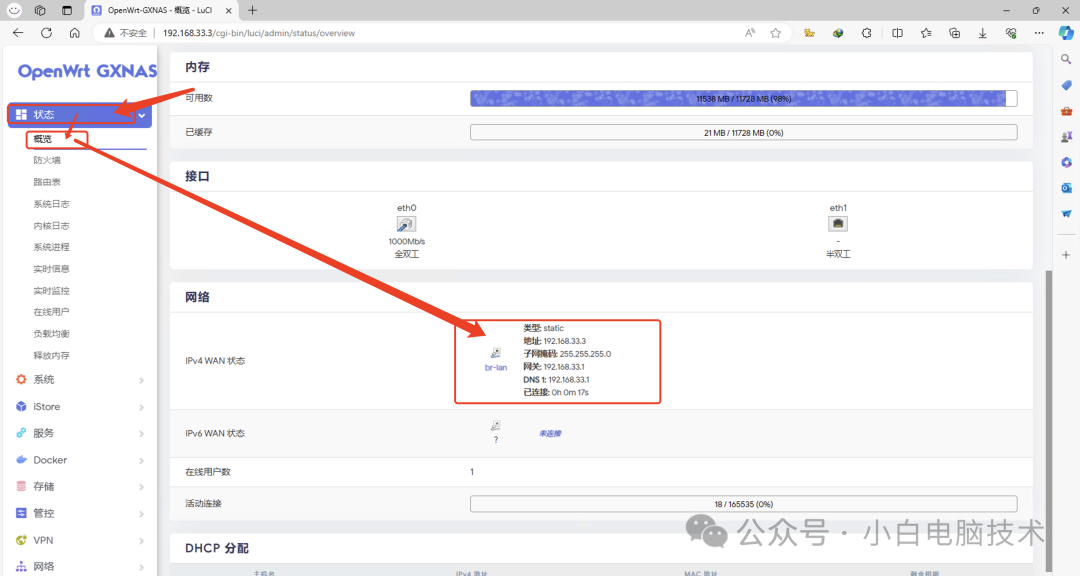This screenshot has width=1080, height=576.
Task: Click the IPv6 WAN unknown interface icon
Action: 495,426
